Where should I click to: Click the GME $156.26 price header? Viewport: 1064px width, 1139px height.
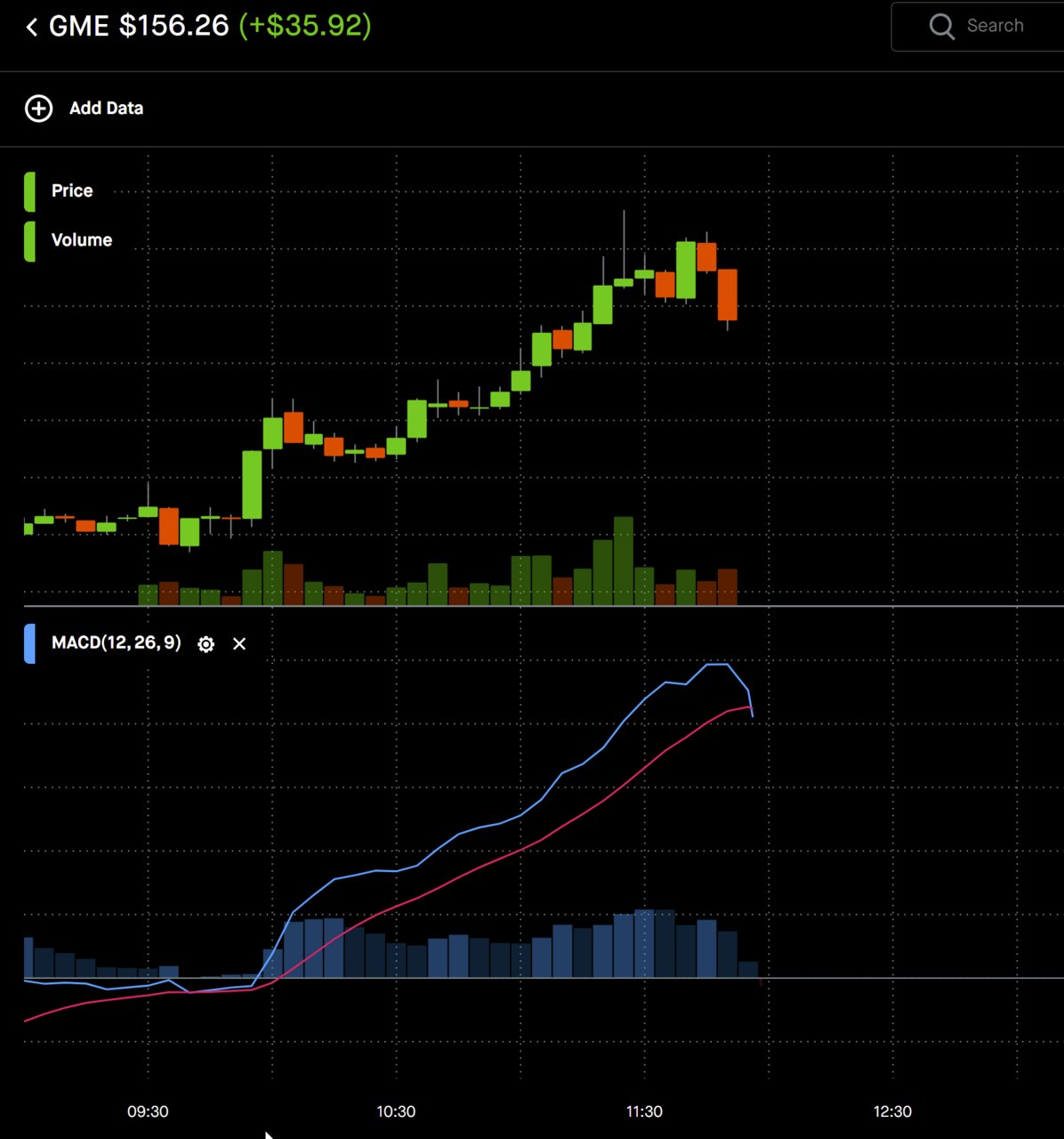(139, 26)
